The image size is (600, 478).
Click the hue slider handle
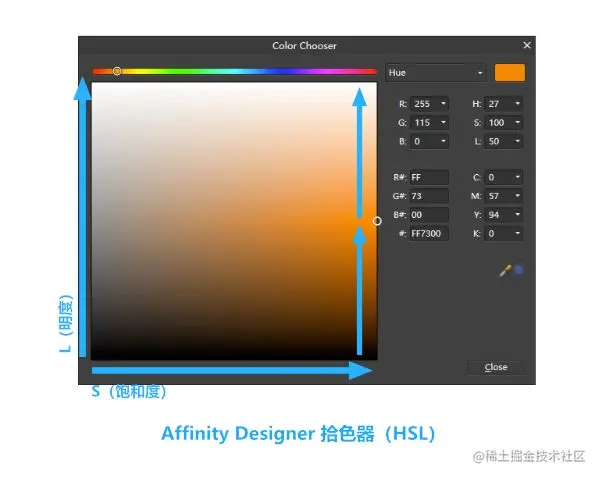click(117, 71)
